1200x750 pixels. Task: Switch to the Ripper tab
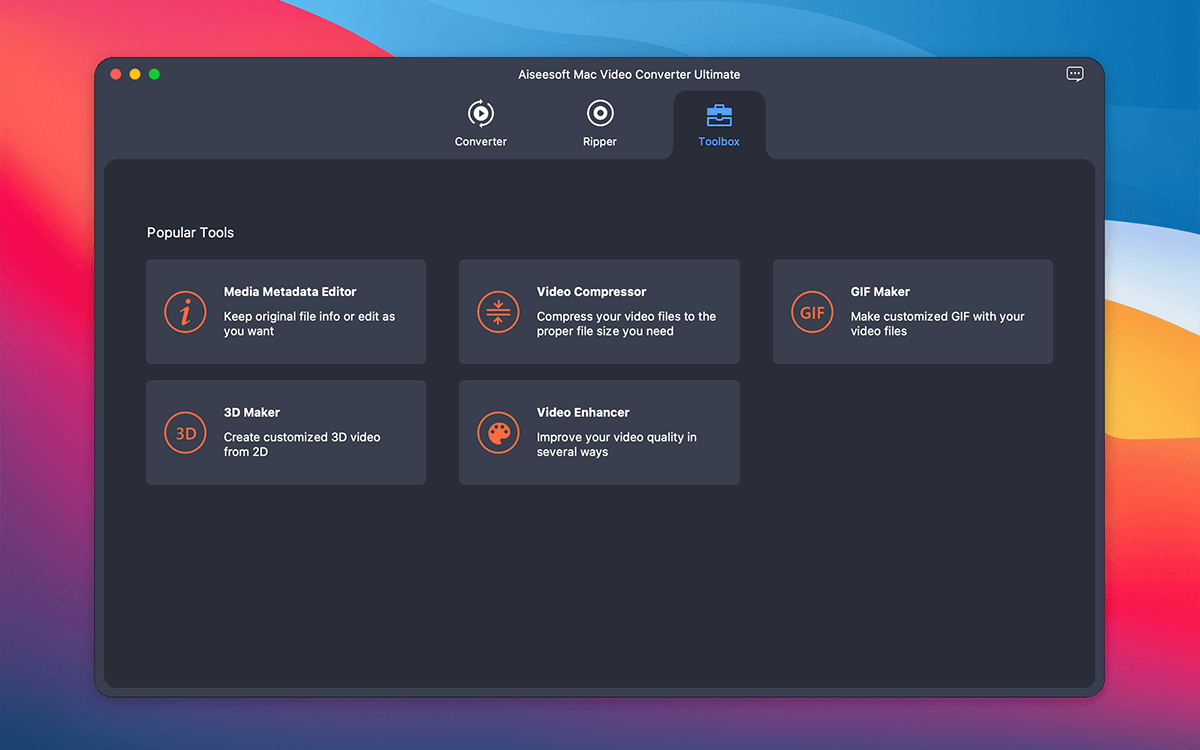click(600, 124)
